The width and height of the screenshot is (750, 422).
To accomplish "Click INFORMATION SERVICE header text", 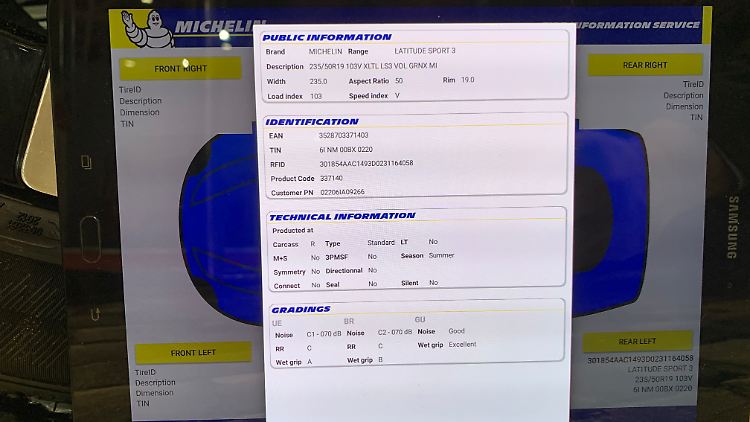I will (639, 24).
